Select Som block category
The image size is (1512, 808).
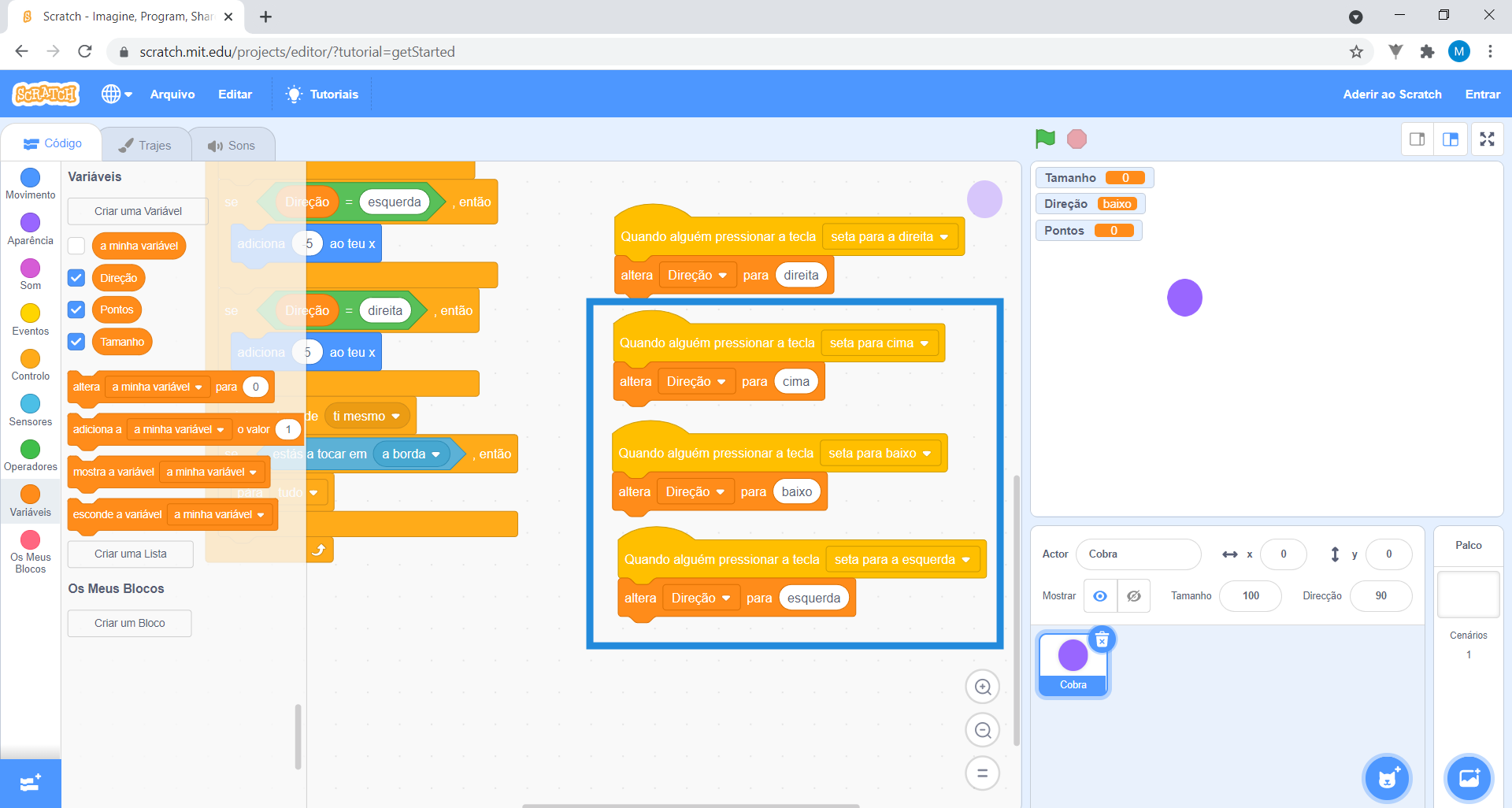(x=31, y=275)
